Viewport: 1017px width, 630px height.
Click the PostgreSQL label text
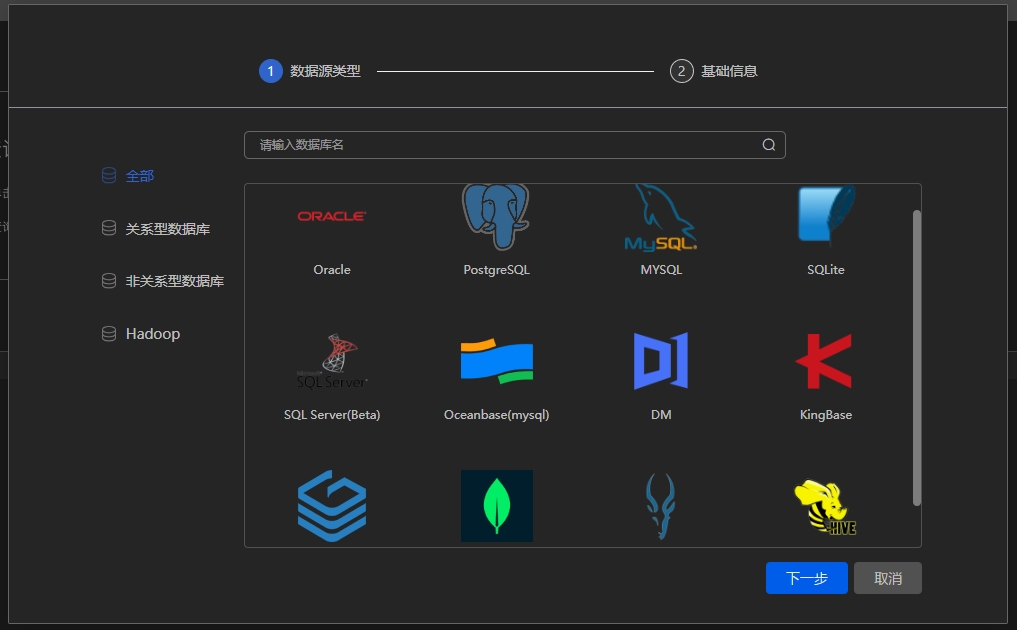pos(496,270)
